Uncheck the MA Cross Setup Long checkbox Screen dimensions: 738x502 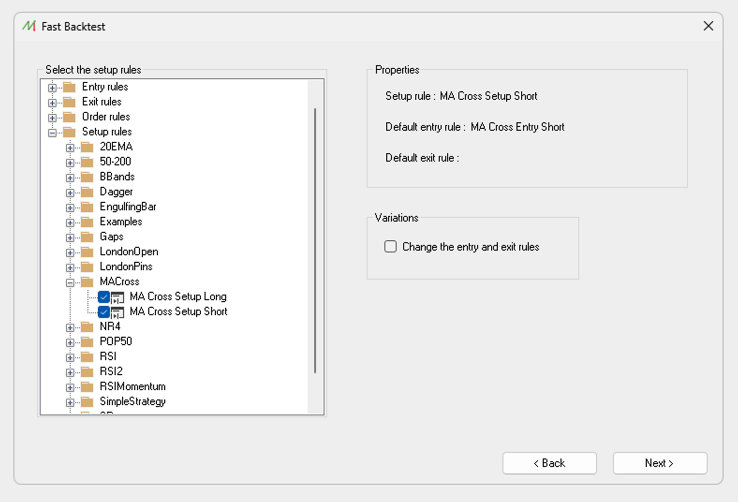tap(104, 297)
